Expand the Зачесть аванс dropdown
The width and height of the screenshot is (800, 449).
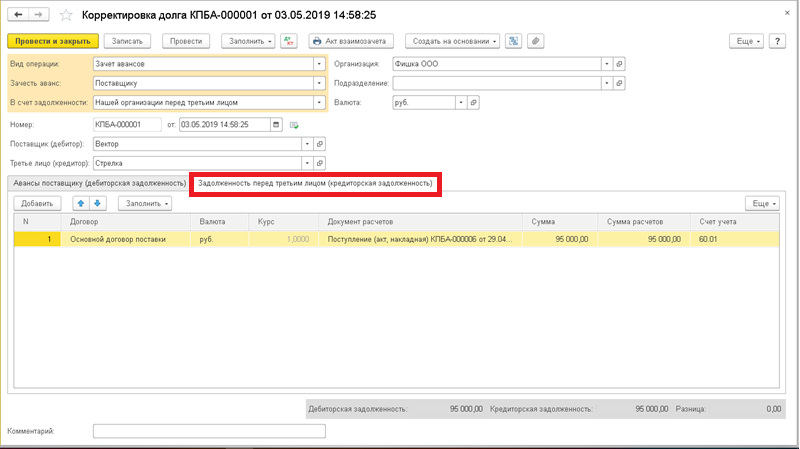[x=319, y=83]
